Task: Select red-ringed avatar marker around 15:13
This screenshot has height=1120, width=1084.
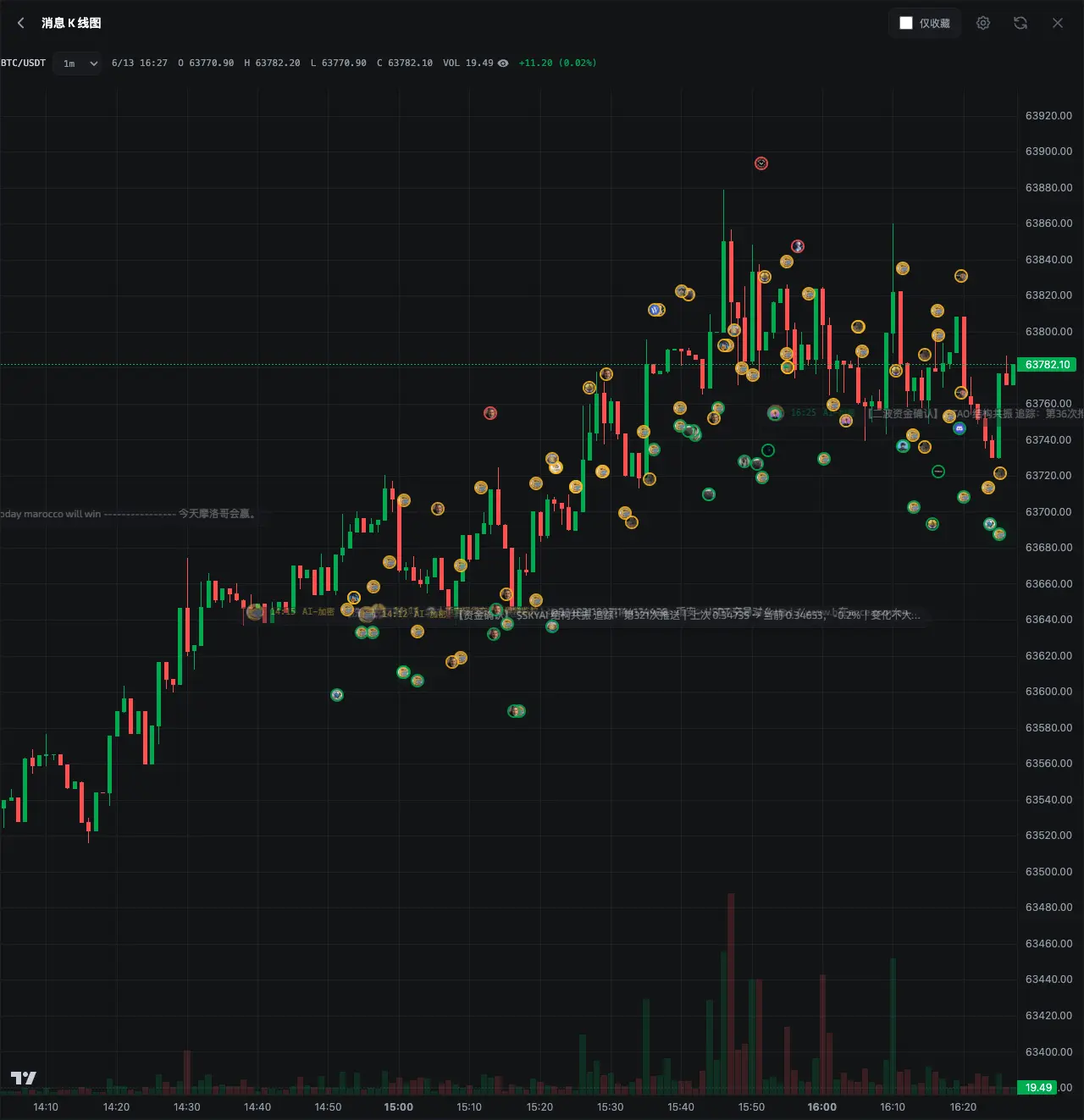Action: coord(490,413)
